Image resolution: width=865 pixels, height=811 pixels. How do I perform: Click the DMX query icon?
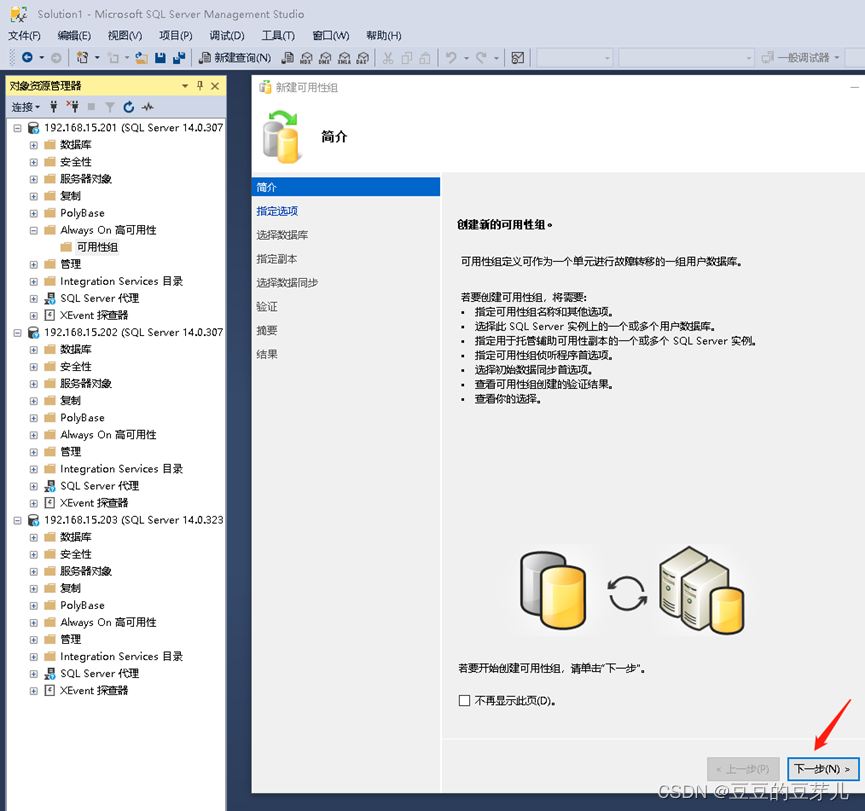coord(325,57)
